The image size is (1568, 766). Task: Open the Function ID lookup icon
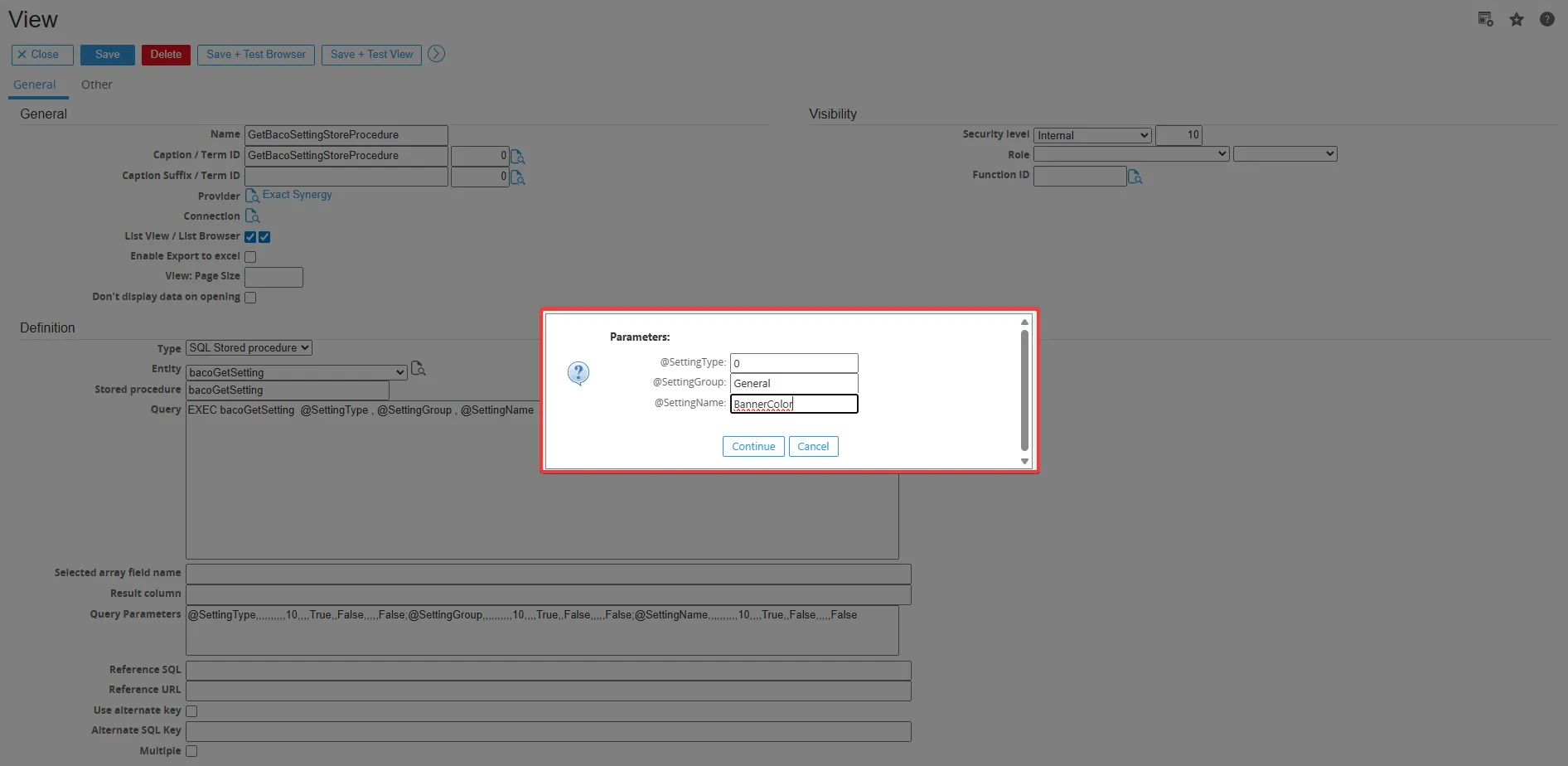click(1135, 177)
